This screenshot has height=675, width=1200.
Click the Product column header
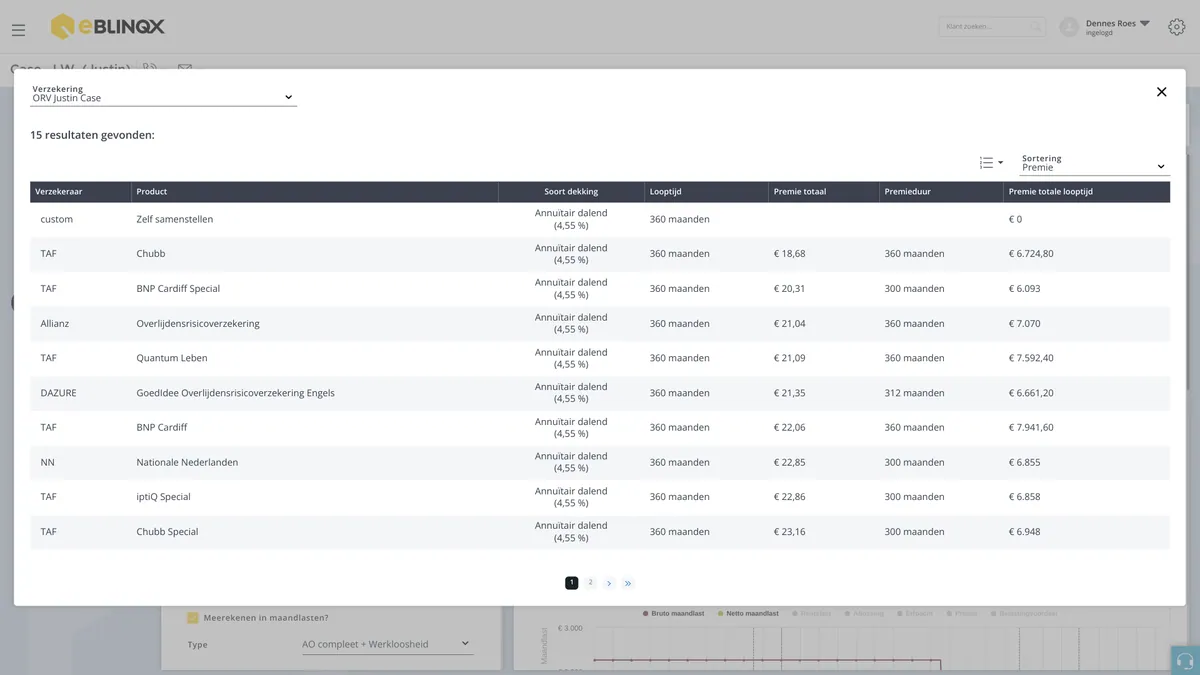(315, 192)
